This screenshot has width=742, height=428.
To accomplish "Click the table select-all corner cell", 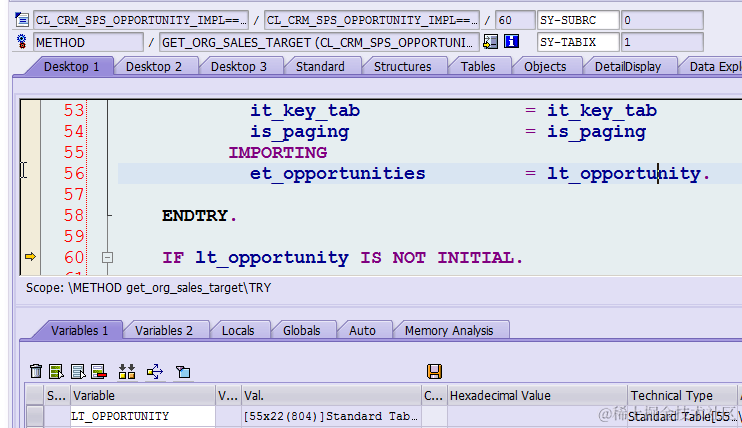I will click(x=34, y=395).
